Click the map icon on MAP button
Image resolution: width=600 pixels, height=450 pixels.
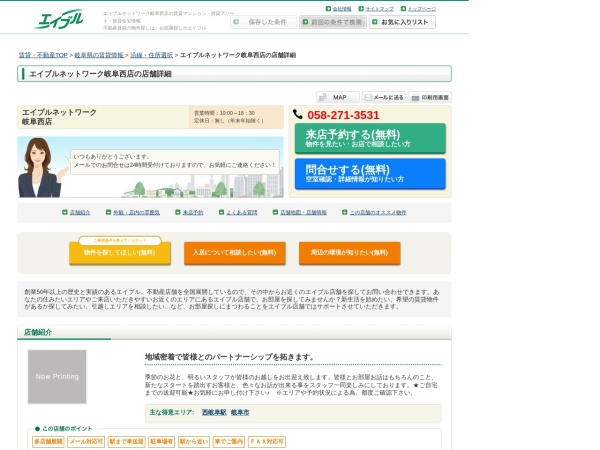coord(323,98)
